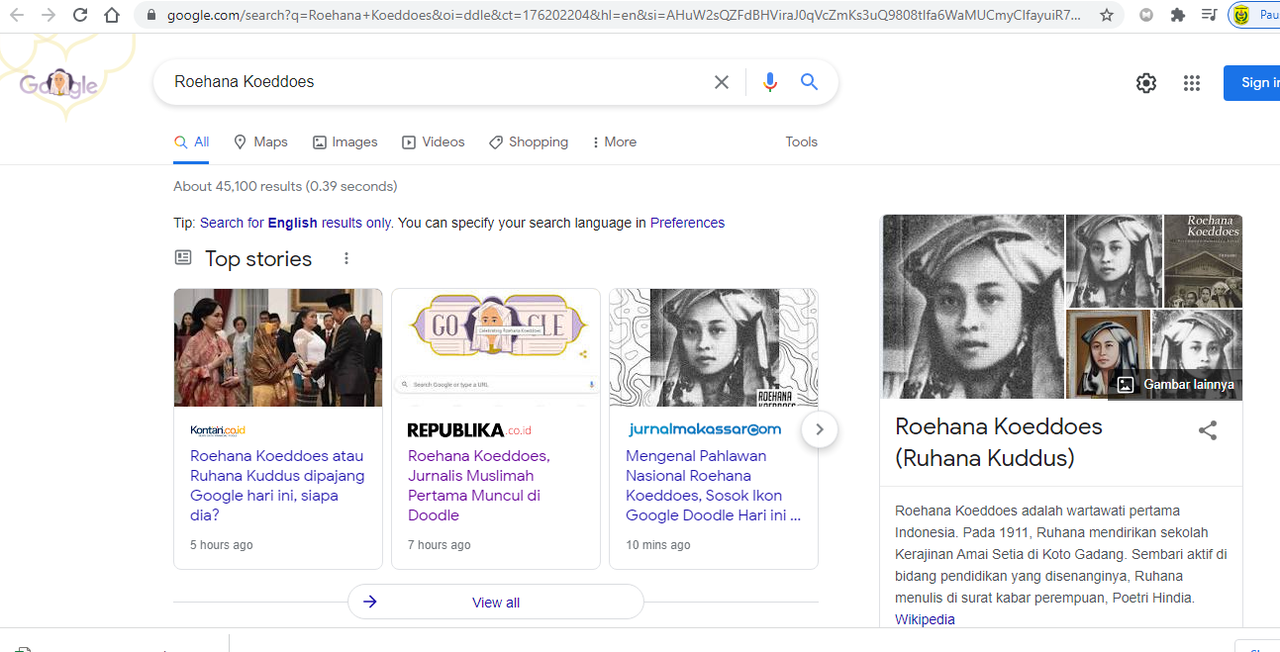Click the 10 mins ago timestamp
Screen dimensions: 1280x652
(658, 545)
